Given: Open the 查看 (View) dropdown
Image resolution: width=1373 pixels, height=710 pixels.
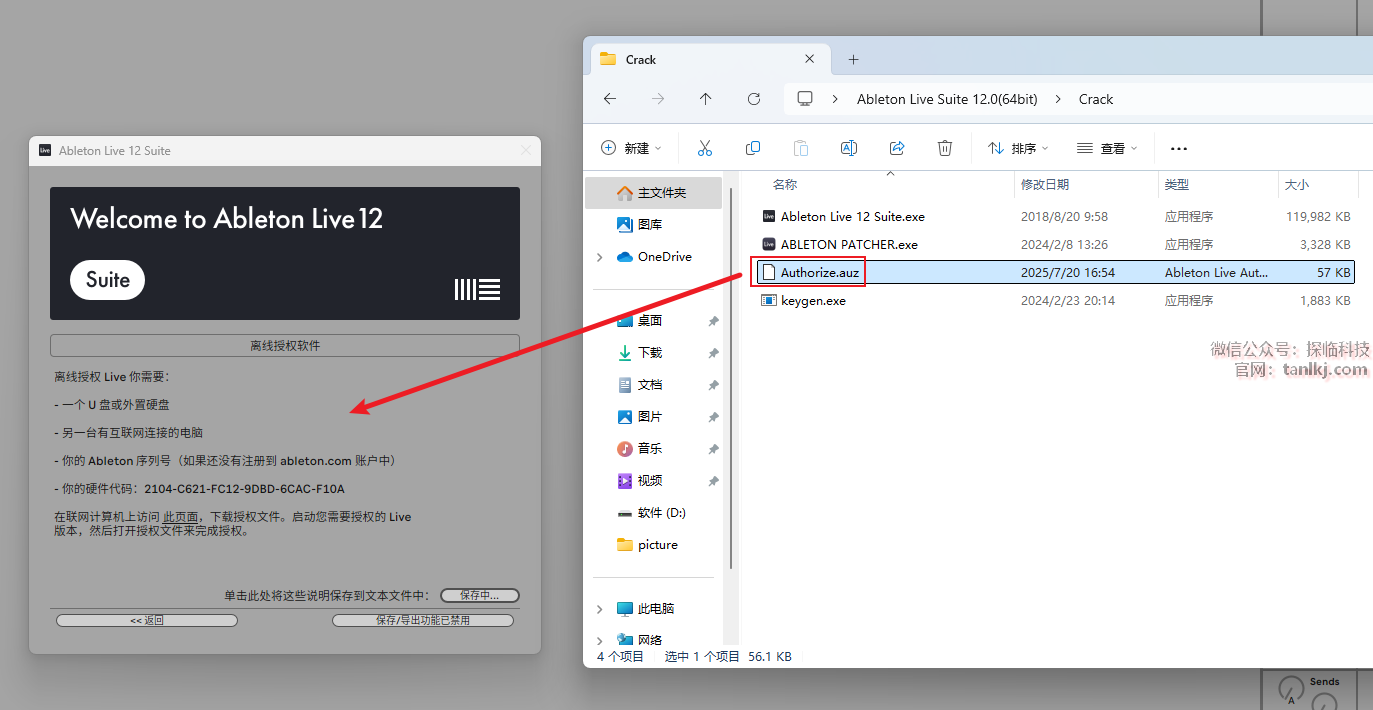Looking at the screenshot, I should pyautogui.click(x=1107, y=148).
